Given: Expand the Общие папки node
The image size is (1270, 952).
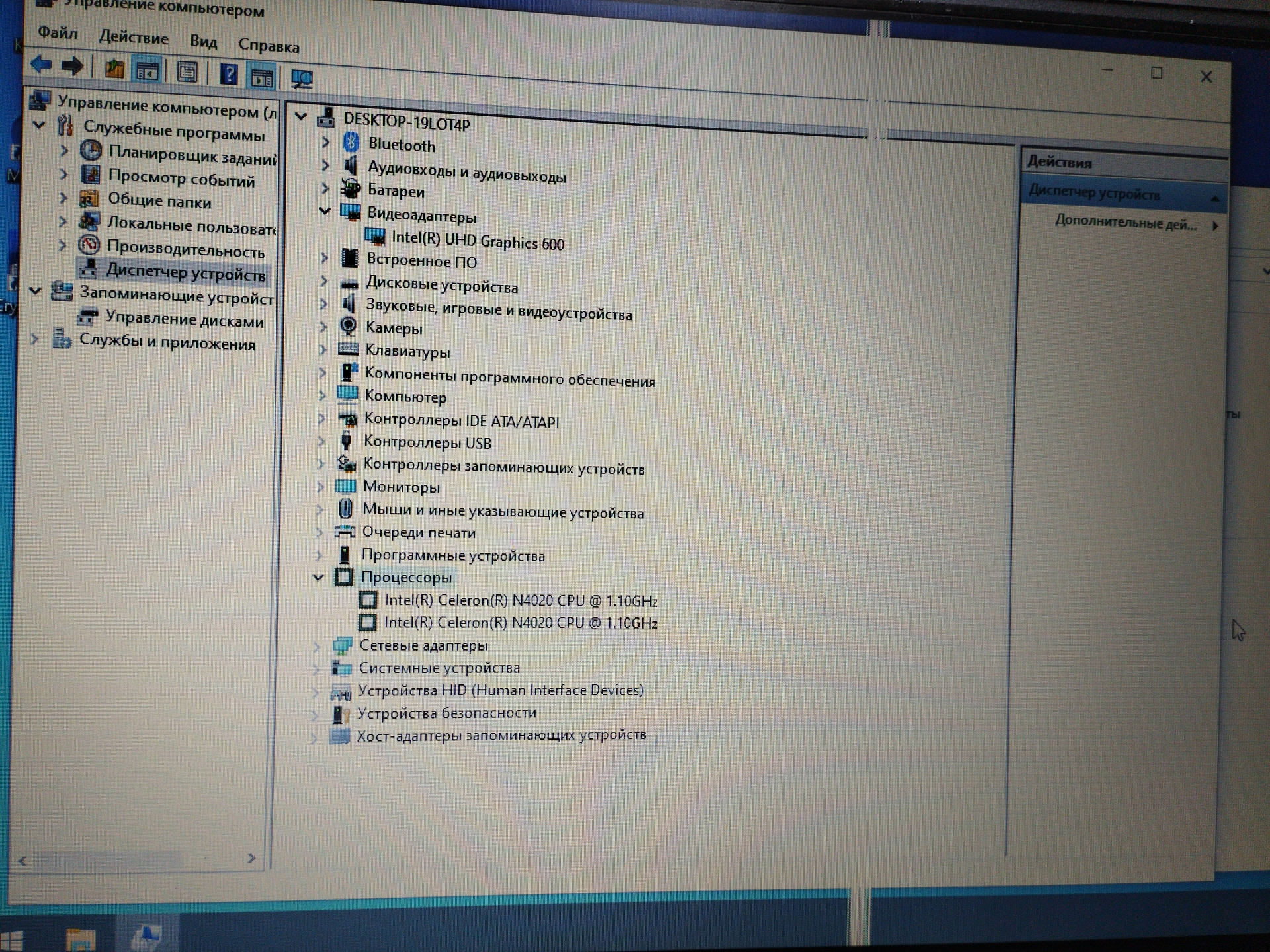Looking at the screenshot, I should (63, 197).
